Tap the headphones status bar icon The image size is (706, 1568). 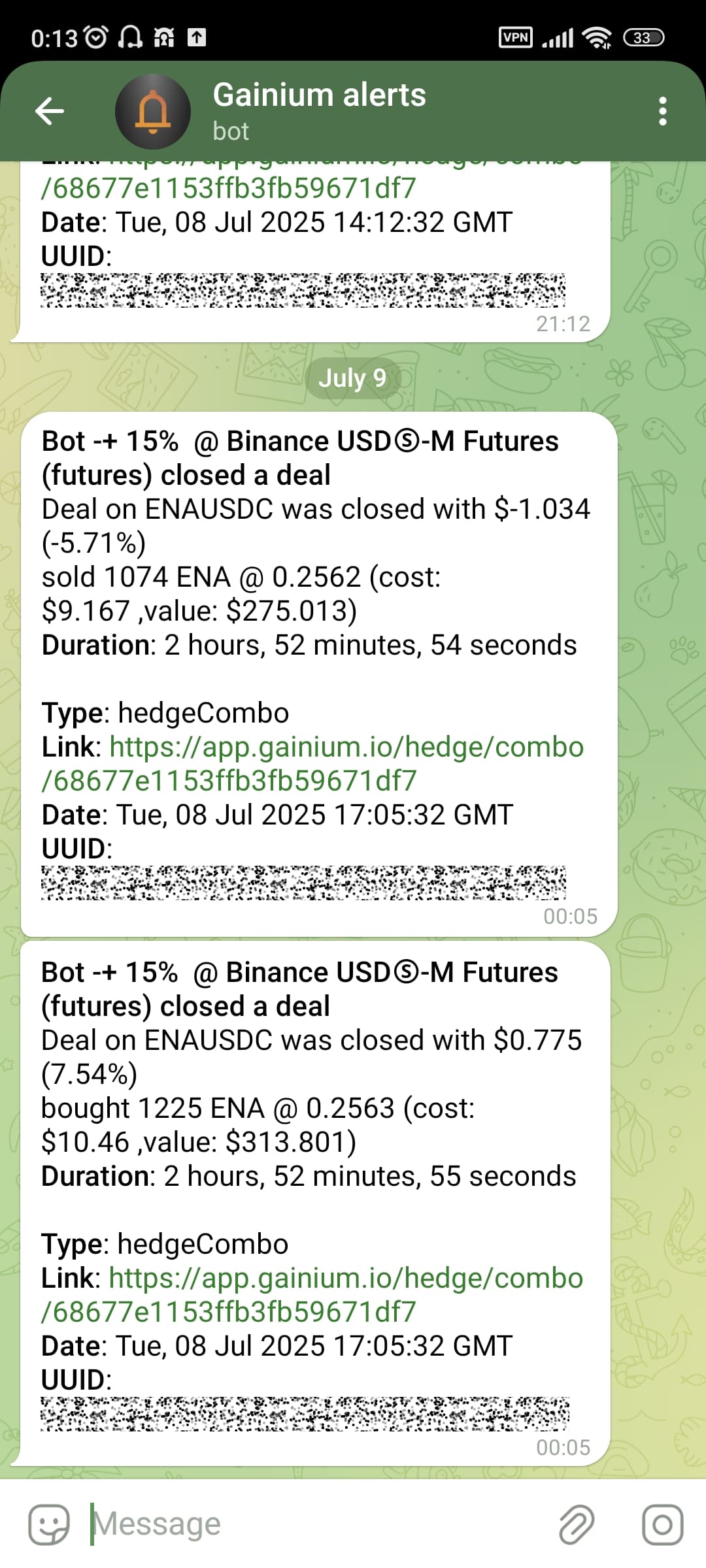(129, 37)
